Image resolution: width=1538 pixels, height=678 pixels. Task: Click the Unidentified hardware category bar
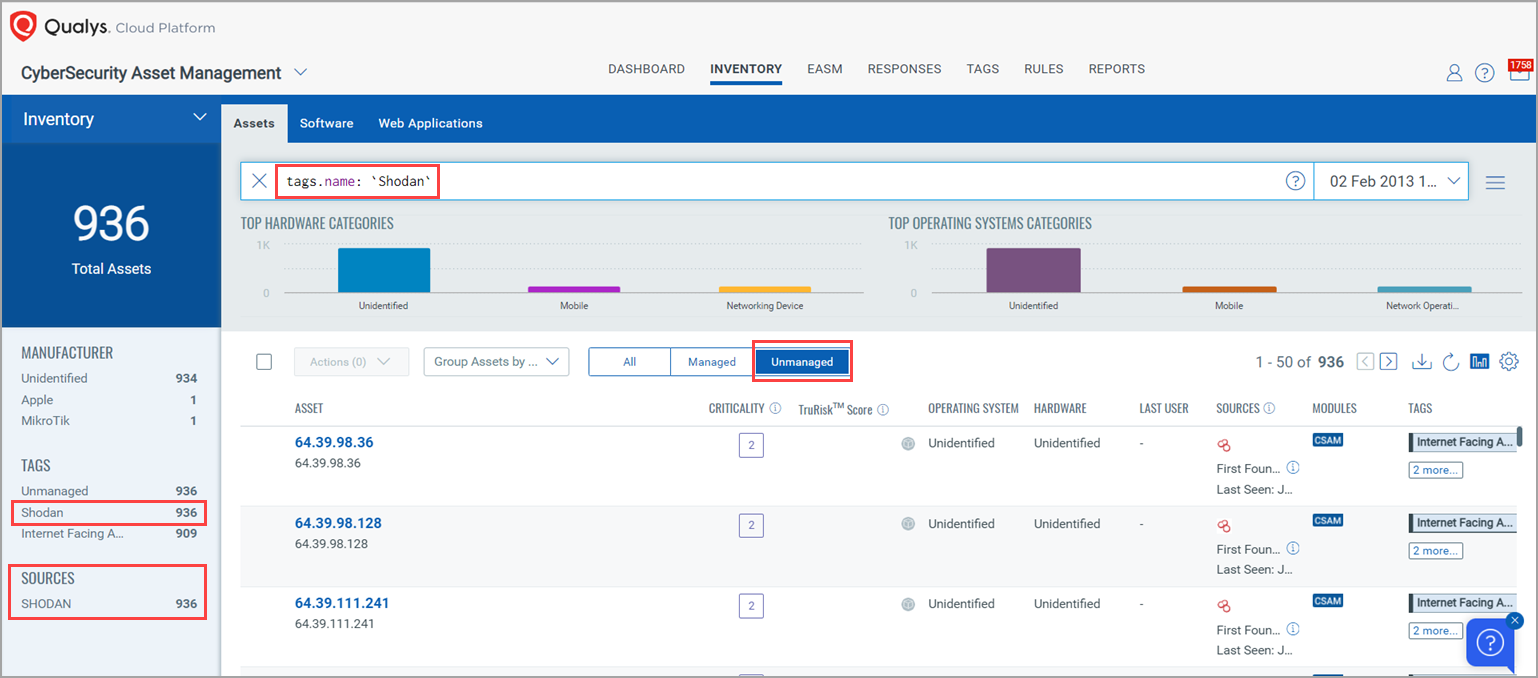(384, 270)
